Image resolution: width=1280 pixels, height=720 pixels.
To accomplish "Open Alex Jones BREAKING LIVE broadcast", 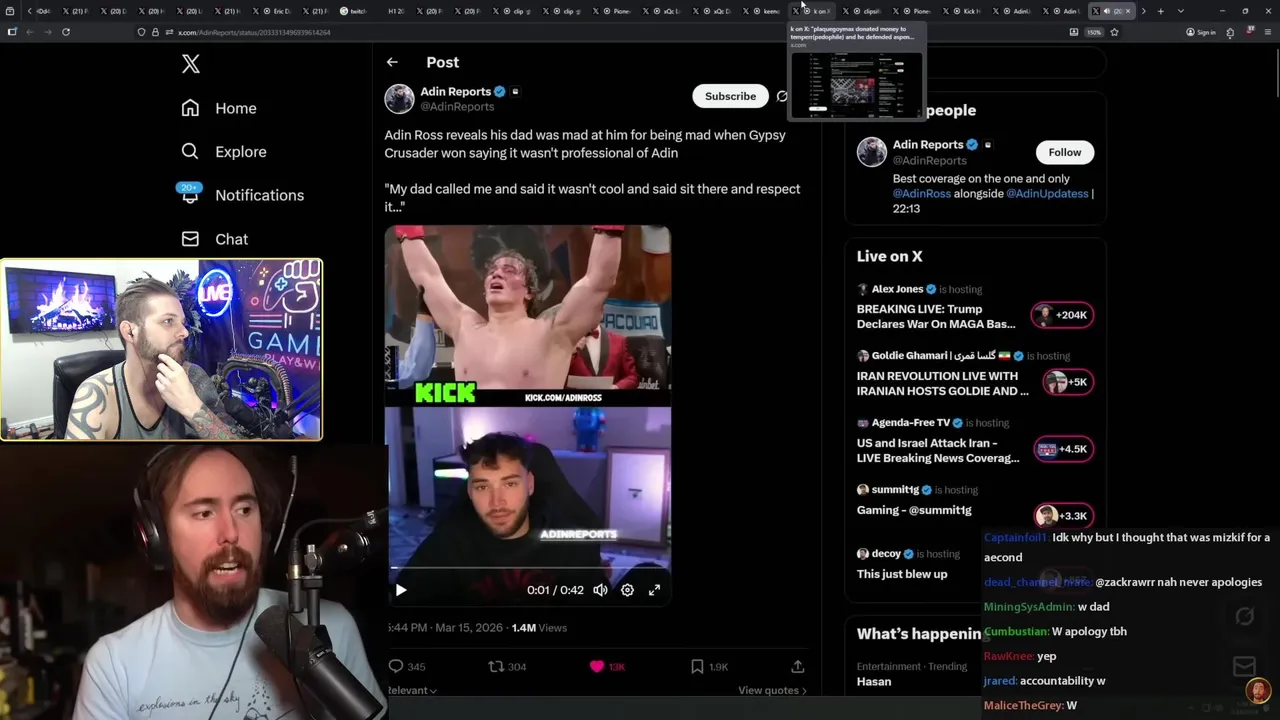I will pyautogui.click(x=936, y=316).
